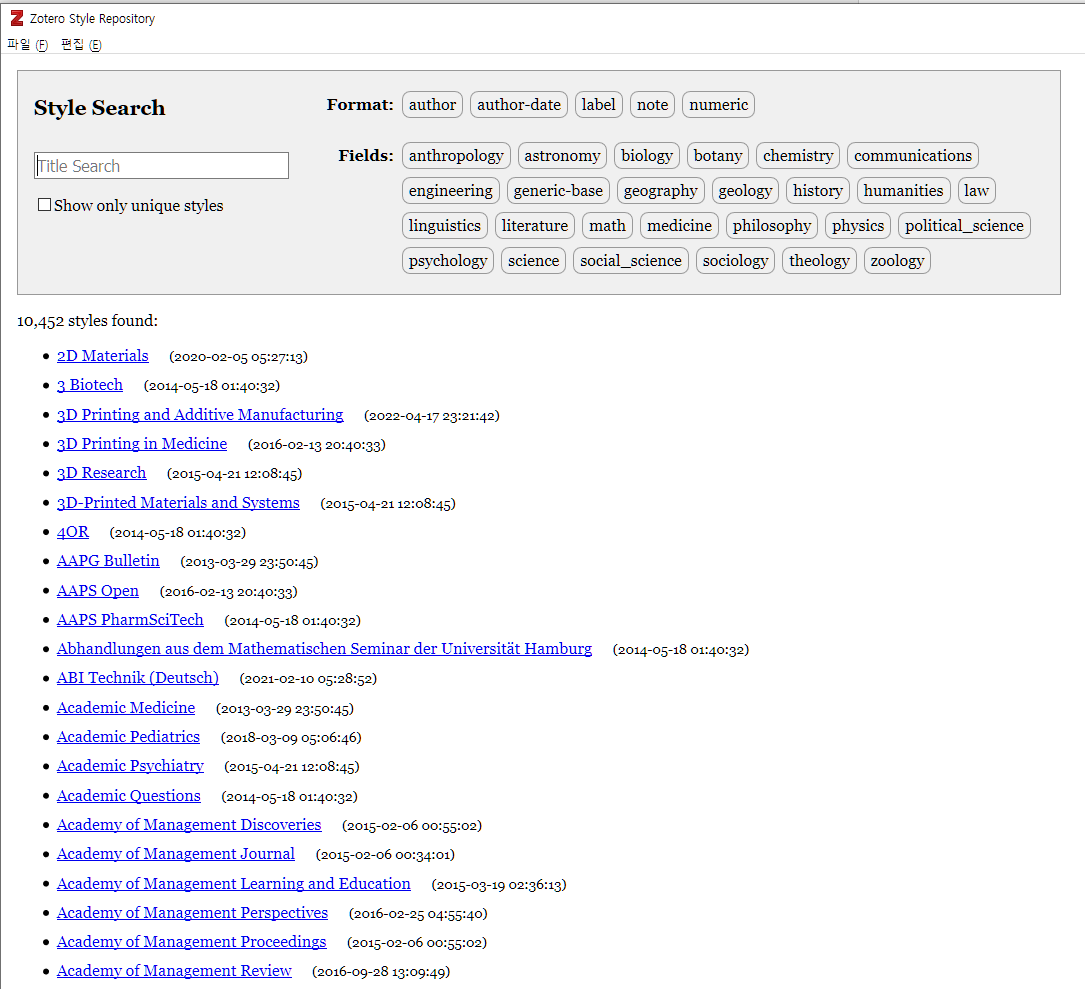1085x989 pixels.
Task: Select the science field tag
Action: tap(533, 260)
